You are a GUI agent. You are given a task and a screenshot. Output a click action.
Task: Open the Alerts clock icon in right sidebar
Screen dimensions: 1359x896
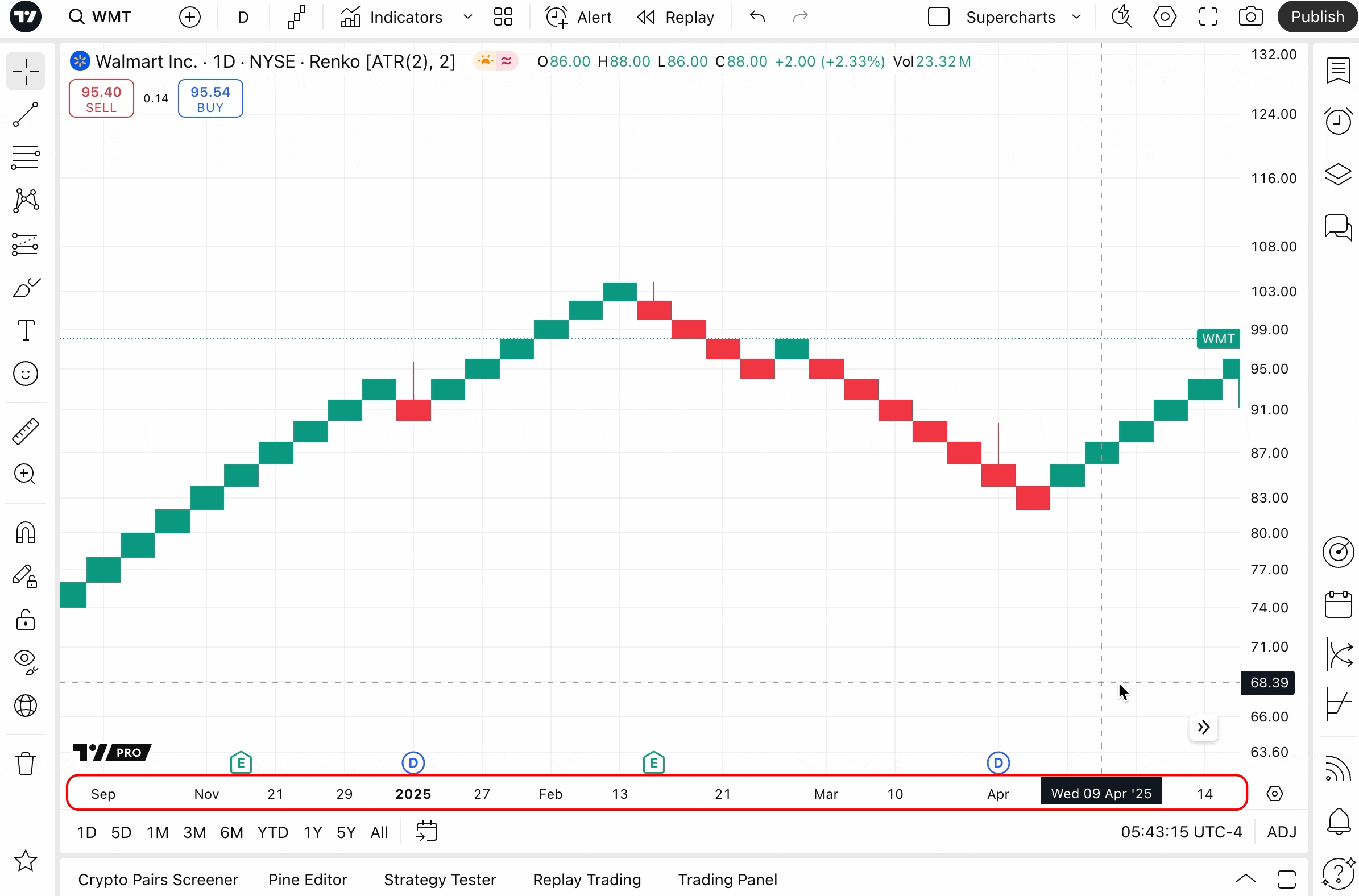click(x=1338, y=121)
